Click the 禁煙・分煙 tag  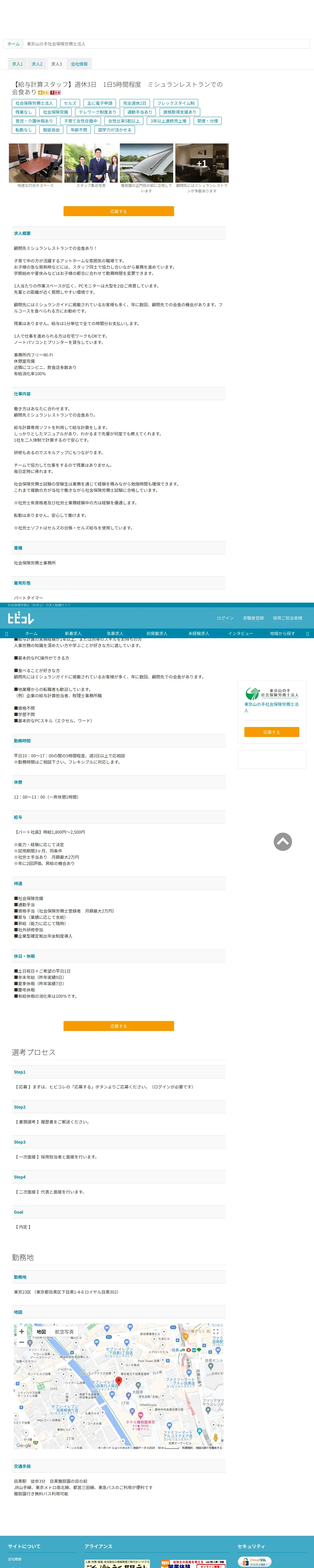207,121
